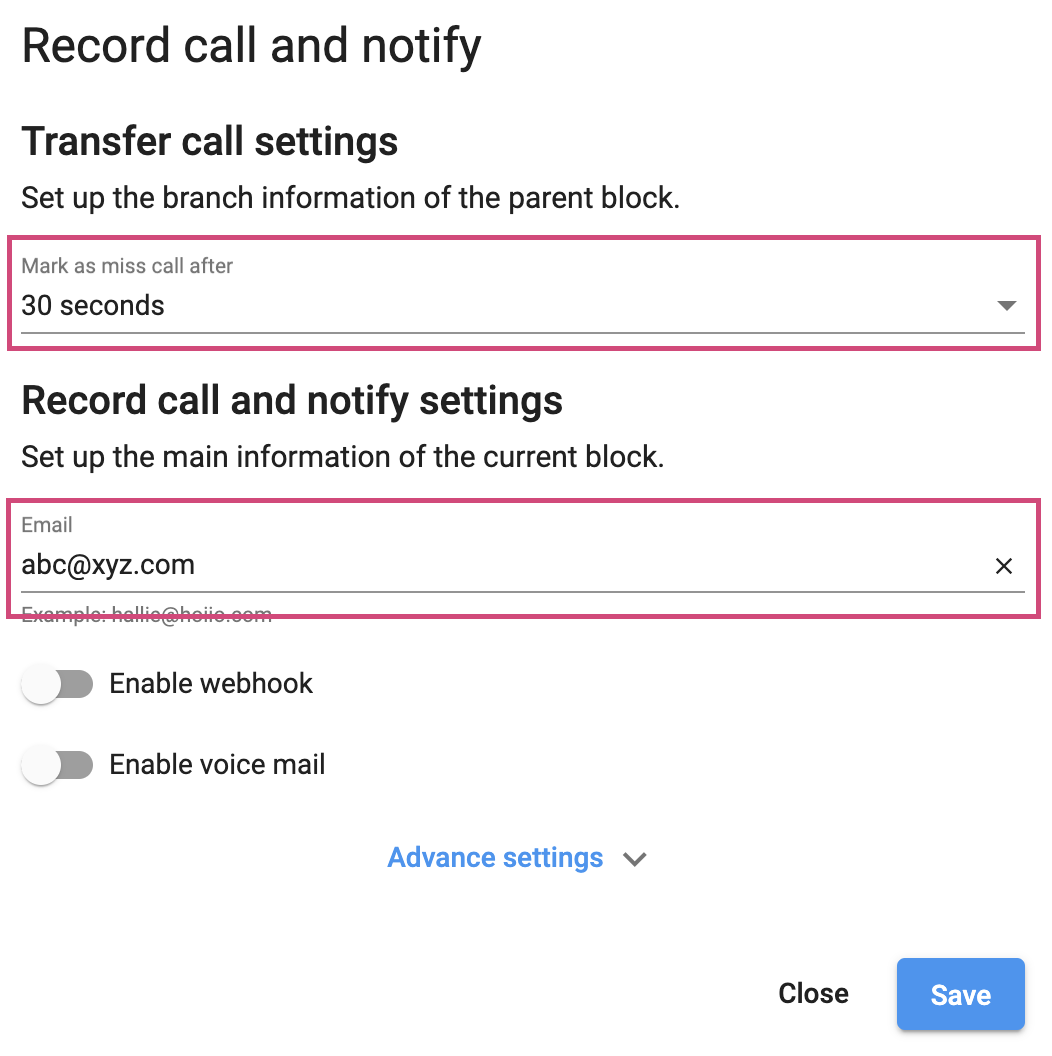Open the Advance settings link

495,858
